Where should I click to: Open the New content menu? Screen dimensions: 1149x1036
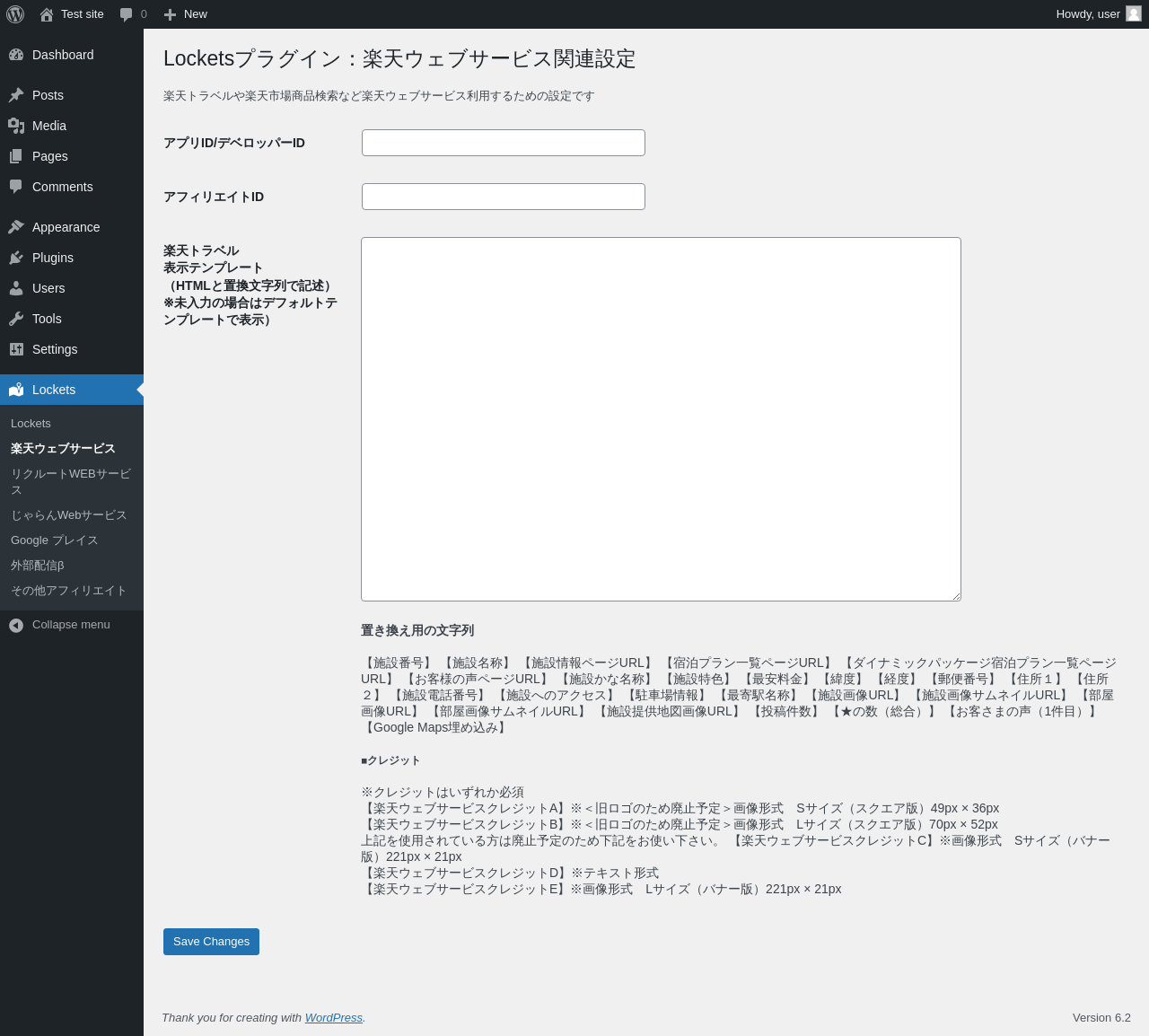pos(186,14)
